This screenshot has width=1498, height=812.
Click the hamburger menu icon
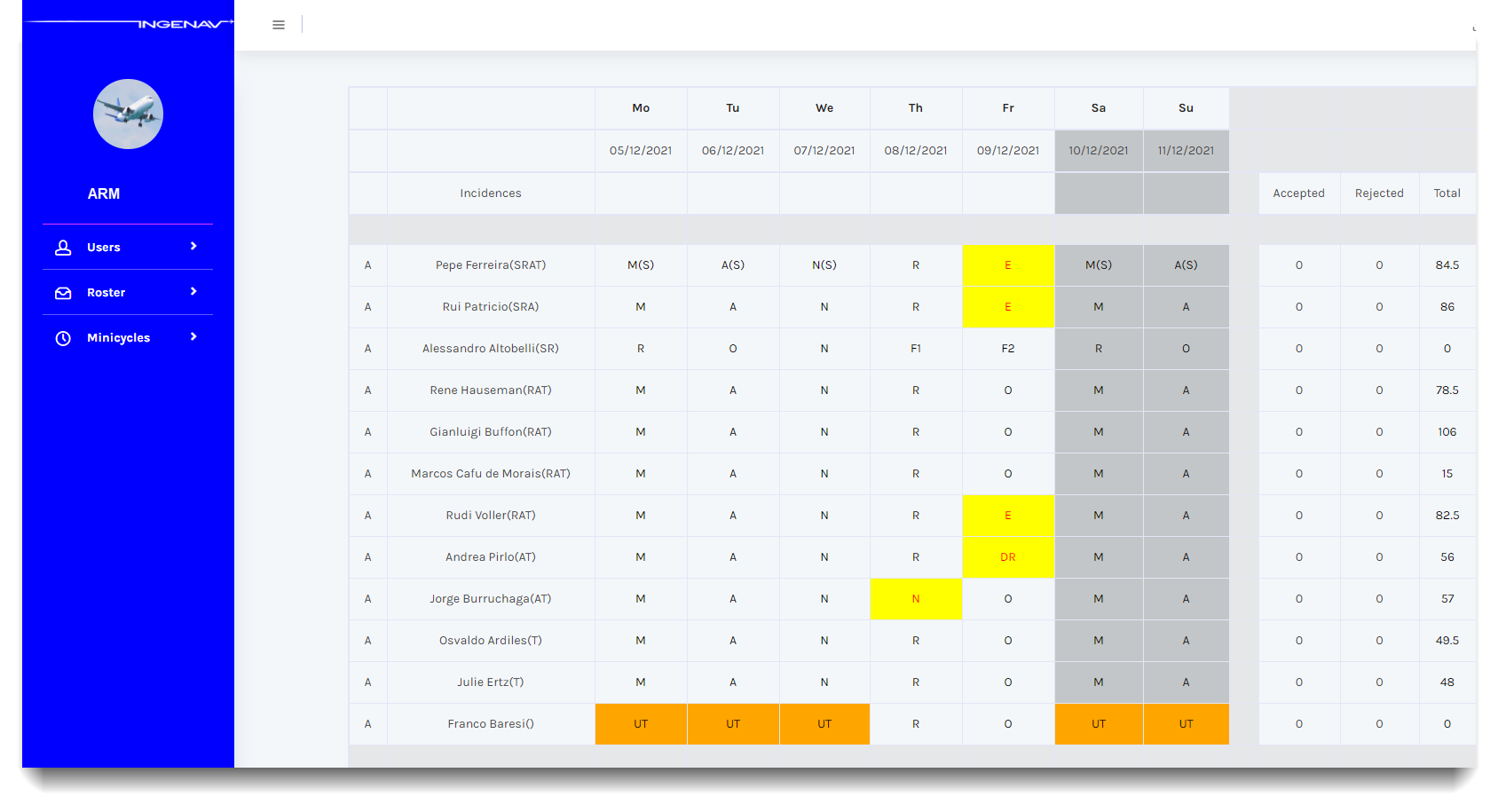279,25
